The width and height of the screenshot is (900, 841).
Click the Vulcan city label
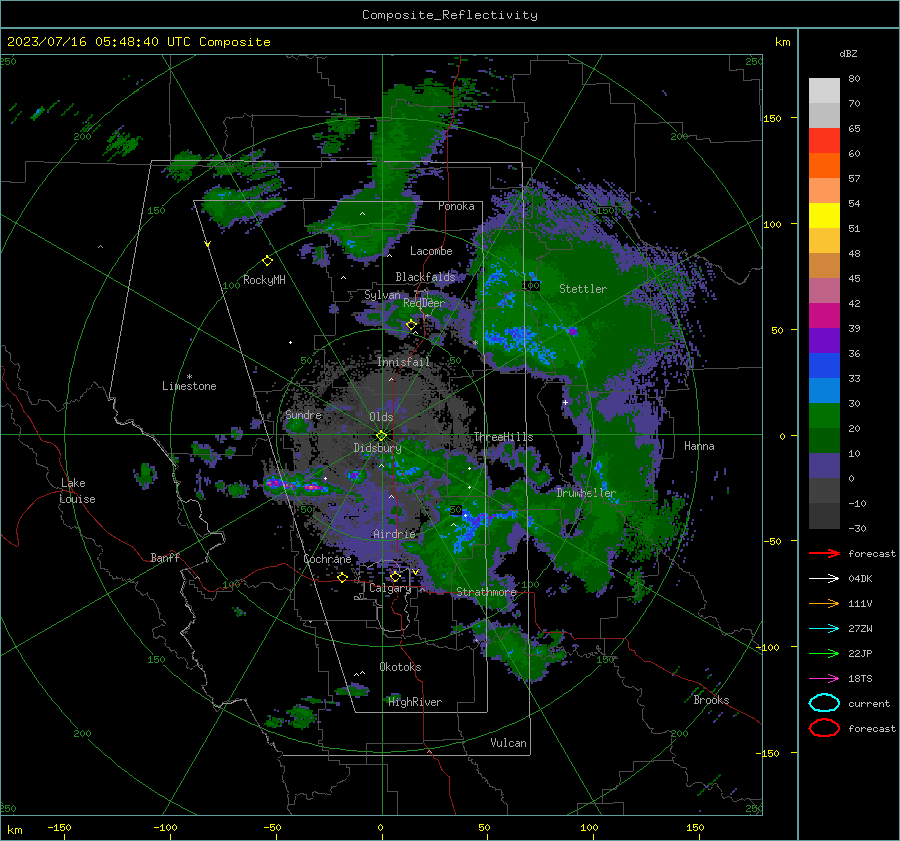click(508, 743)
